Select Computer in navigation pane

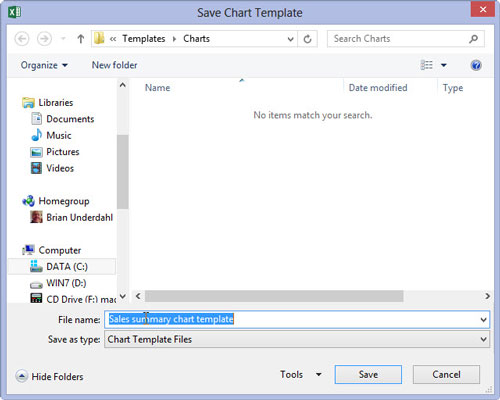[60, 250]
